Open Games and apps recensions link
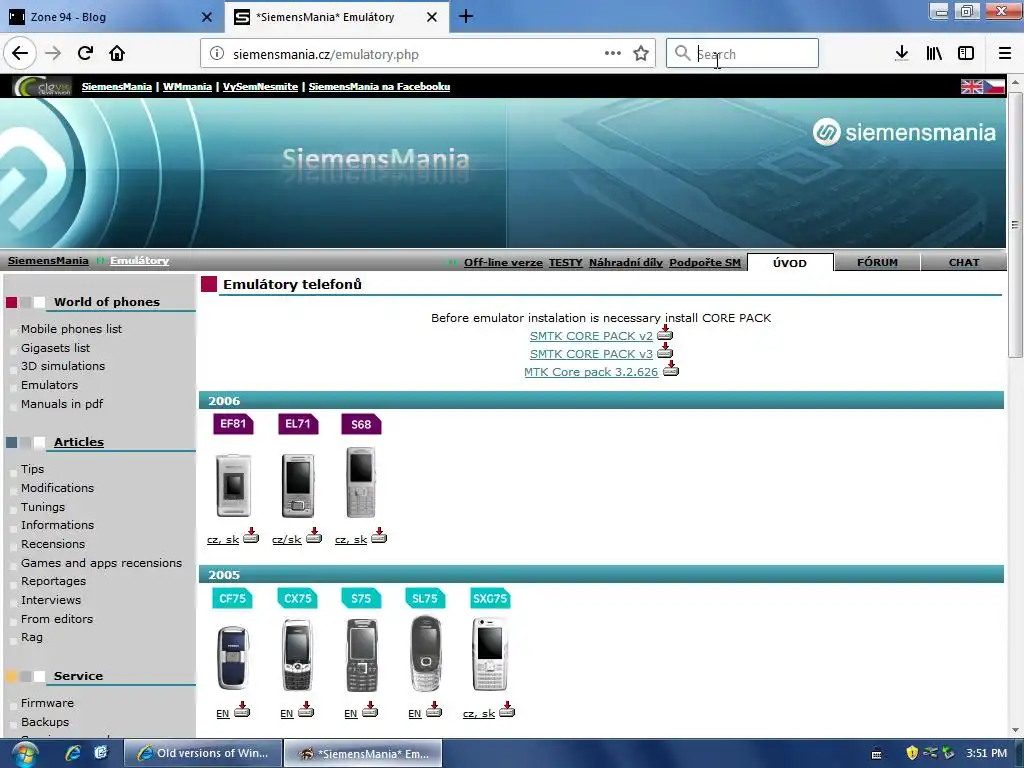This screenshot has width=1024, height=768. click(x=101, y=563)
